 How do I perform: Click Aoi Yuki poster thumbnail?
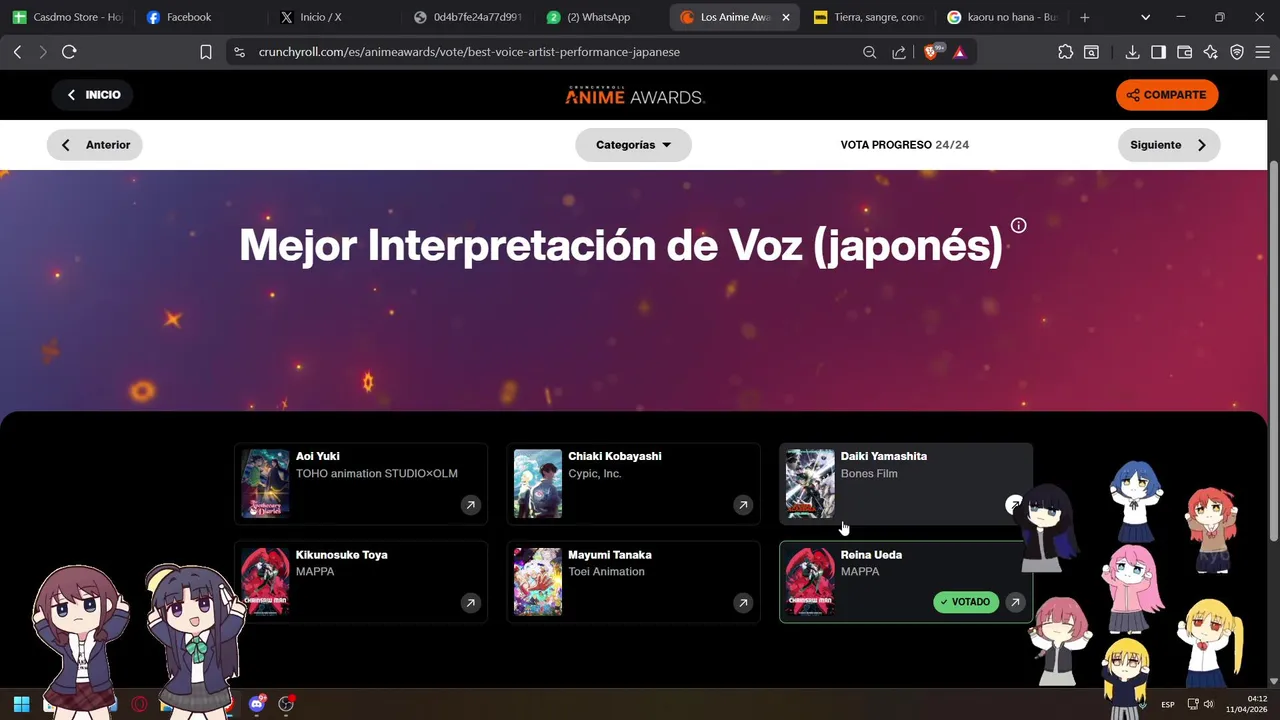265,484
